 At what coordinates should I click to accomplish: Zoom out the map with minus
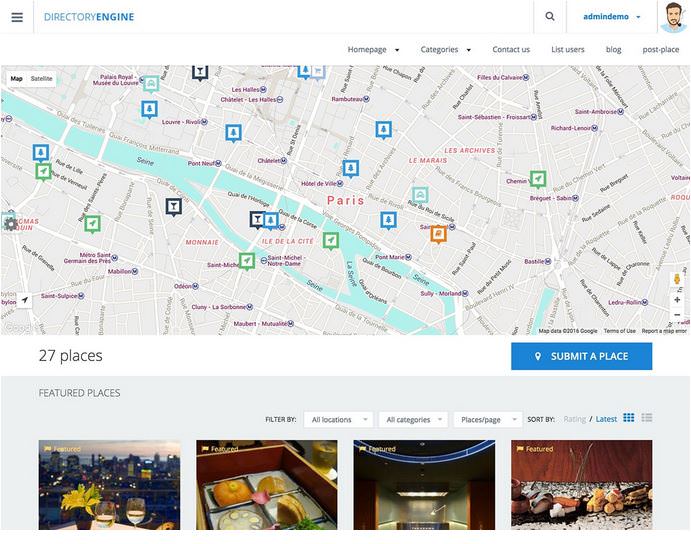click(677, 315)
